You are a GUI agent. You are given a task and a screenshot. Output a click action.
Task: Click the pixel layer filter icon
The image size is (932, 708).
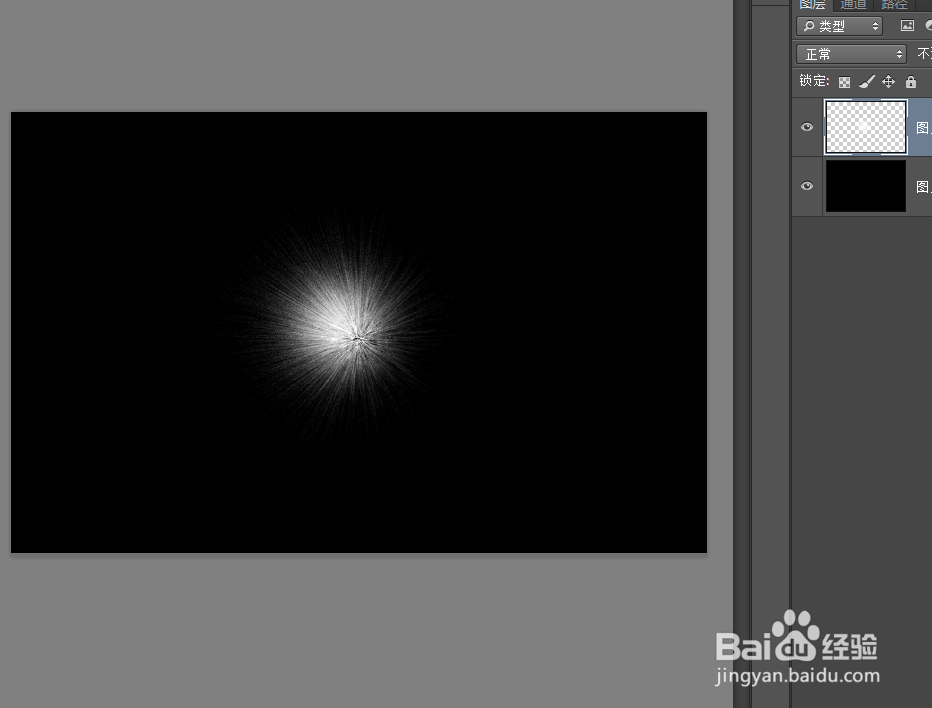[x=907, y=26]
